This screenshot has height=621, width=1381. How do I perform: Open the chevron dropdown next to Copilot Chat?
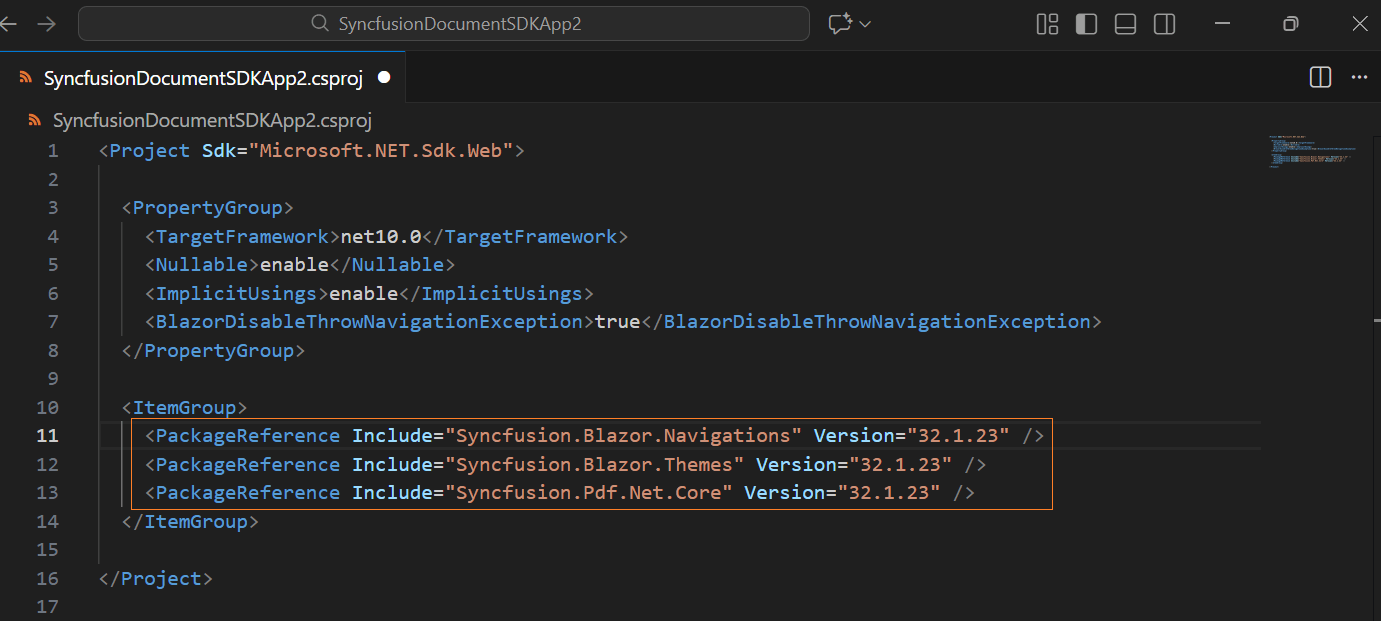(863, 23)
